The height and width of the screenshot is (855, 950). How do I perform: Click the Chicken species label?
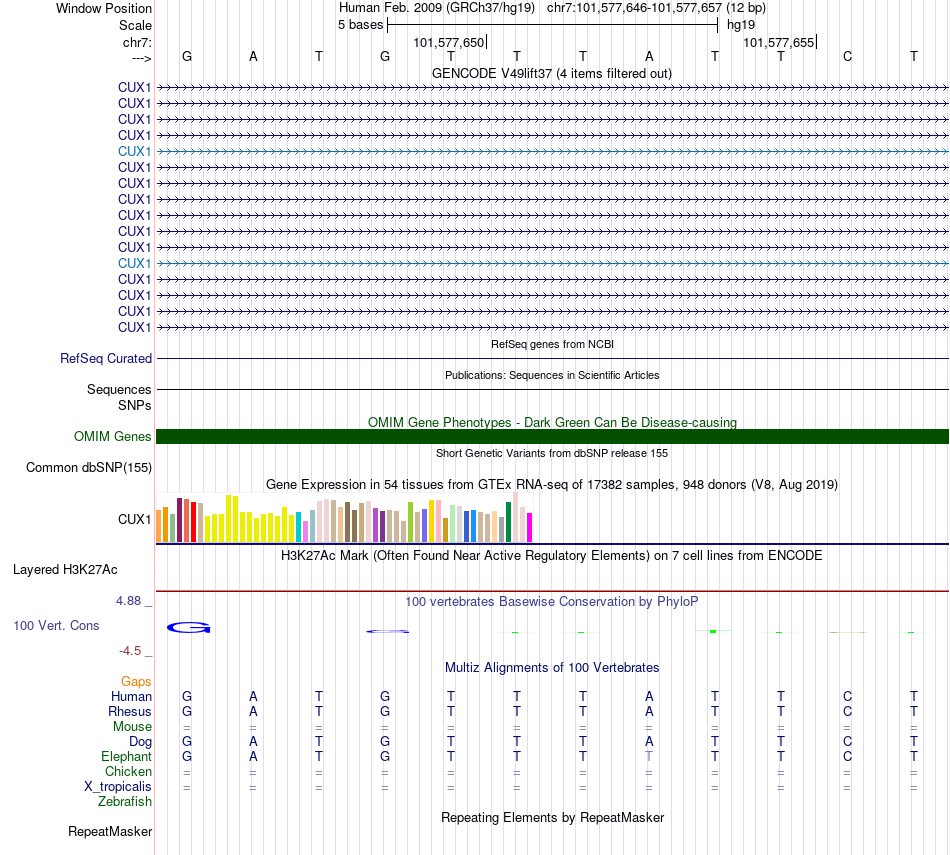coord(128,771)
